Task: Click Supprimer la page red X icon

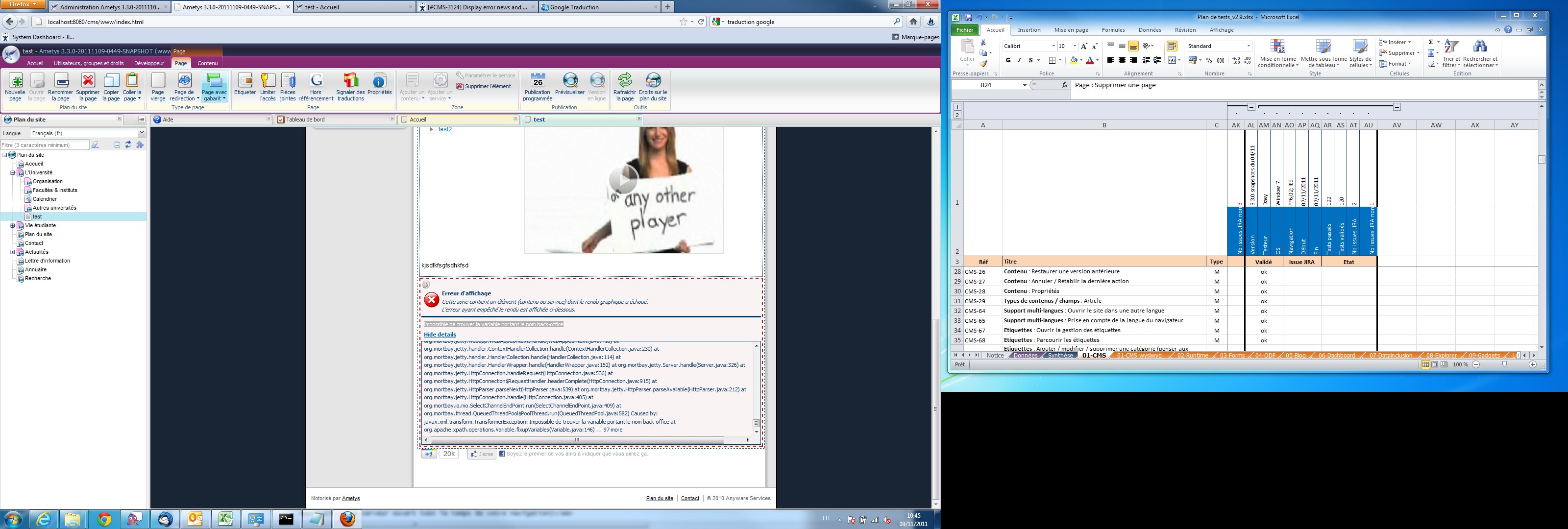Action: click(x=88, y=80)
